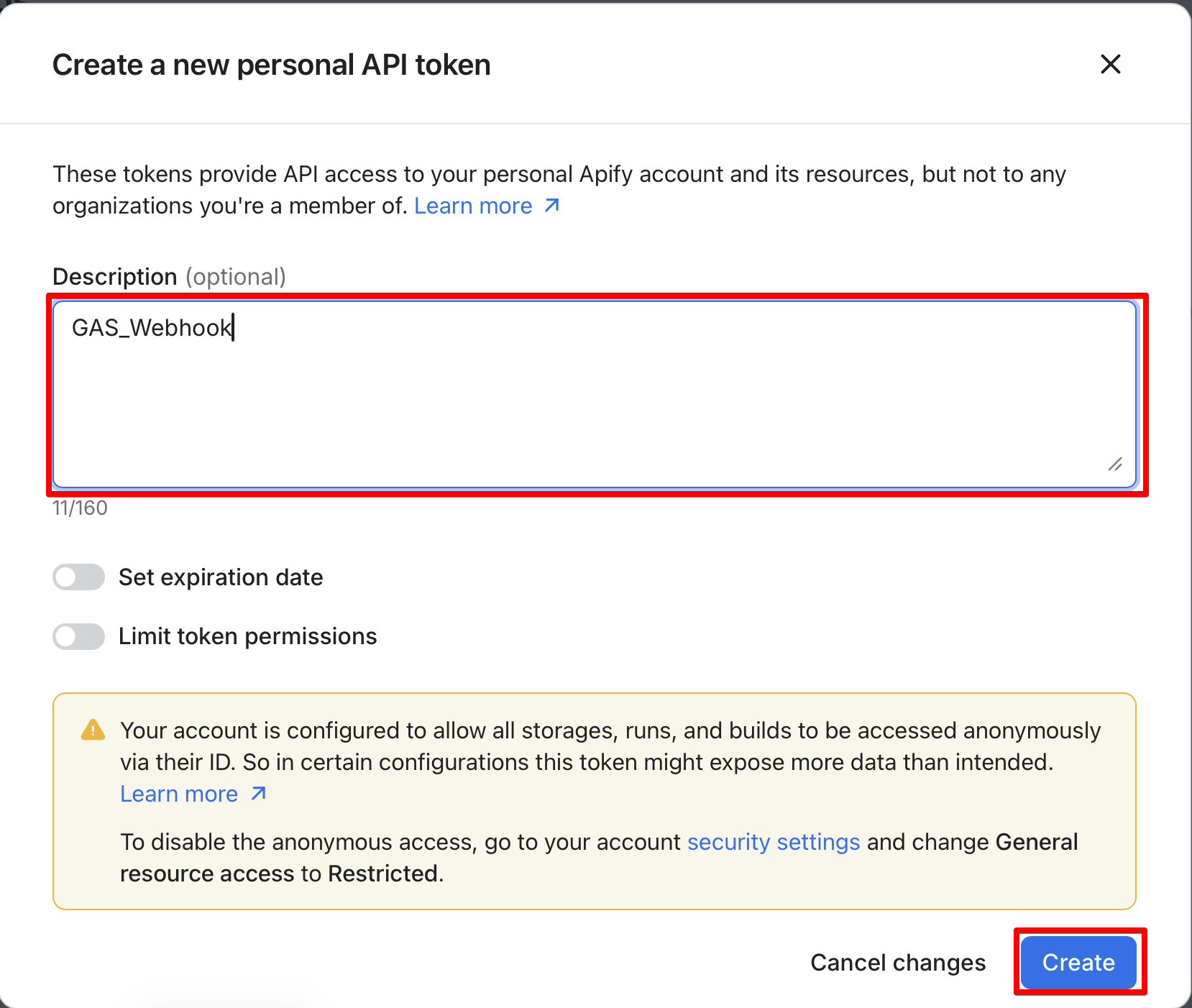This screenshot has height=1008, width=1192.
Task: Click the dialog title 'Create a new personal API token'
Action: coord(272,65)
